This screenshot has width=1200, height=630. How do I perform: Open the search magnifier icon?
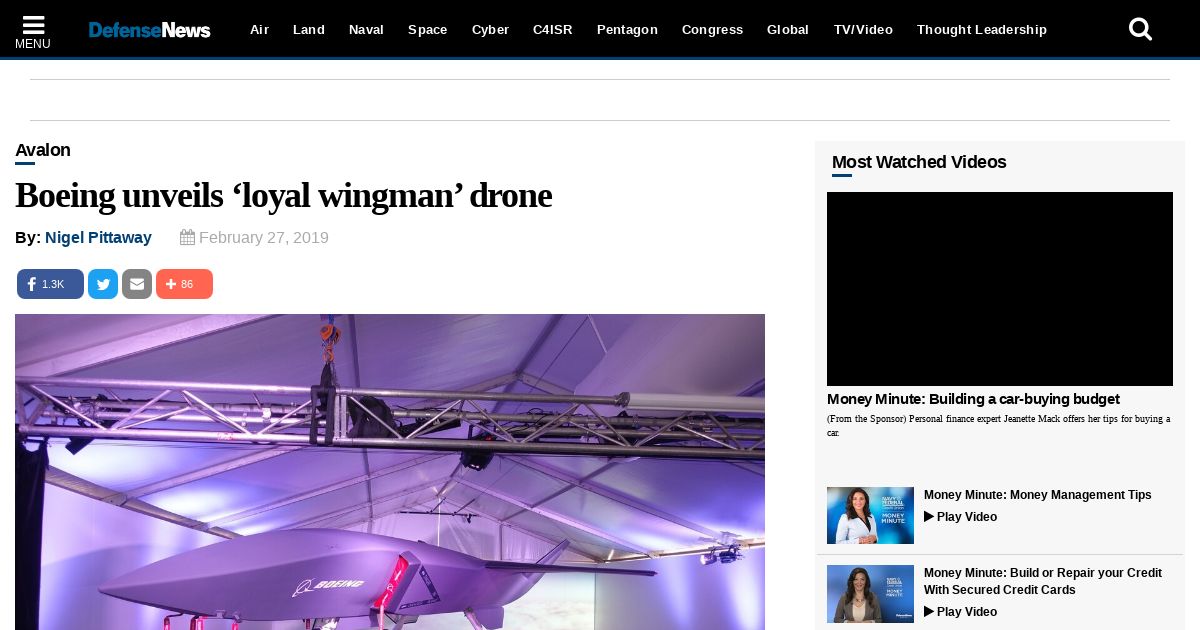1140,29
